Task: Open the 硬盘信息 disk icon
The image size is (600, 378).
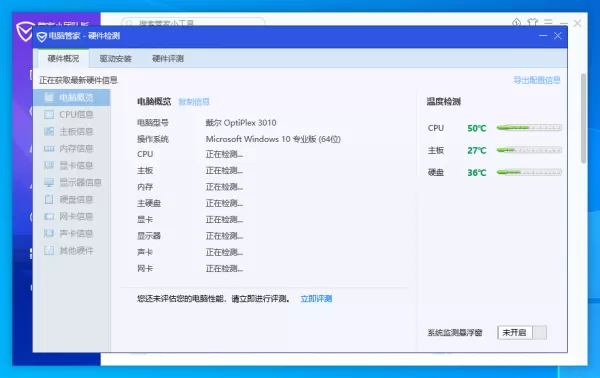Action: click(x=49, y=199)
